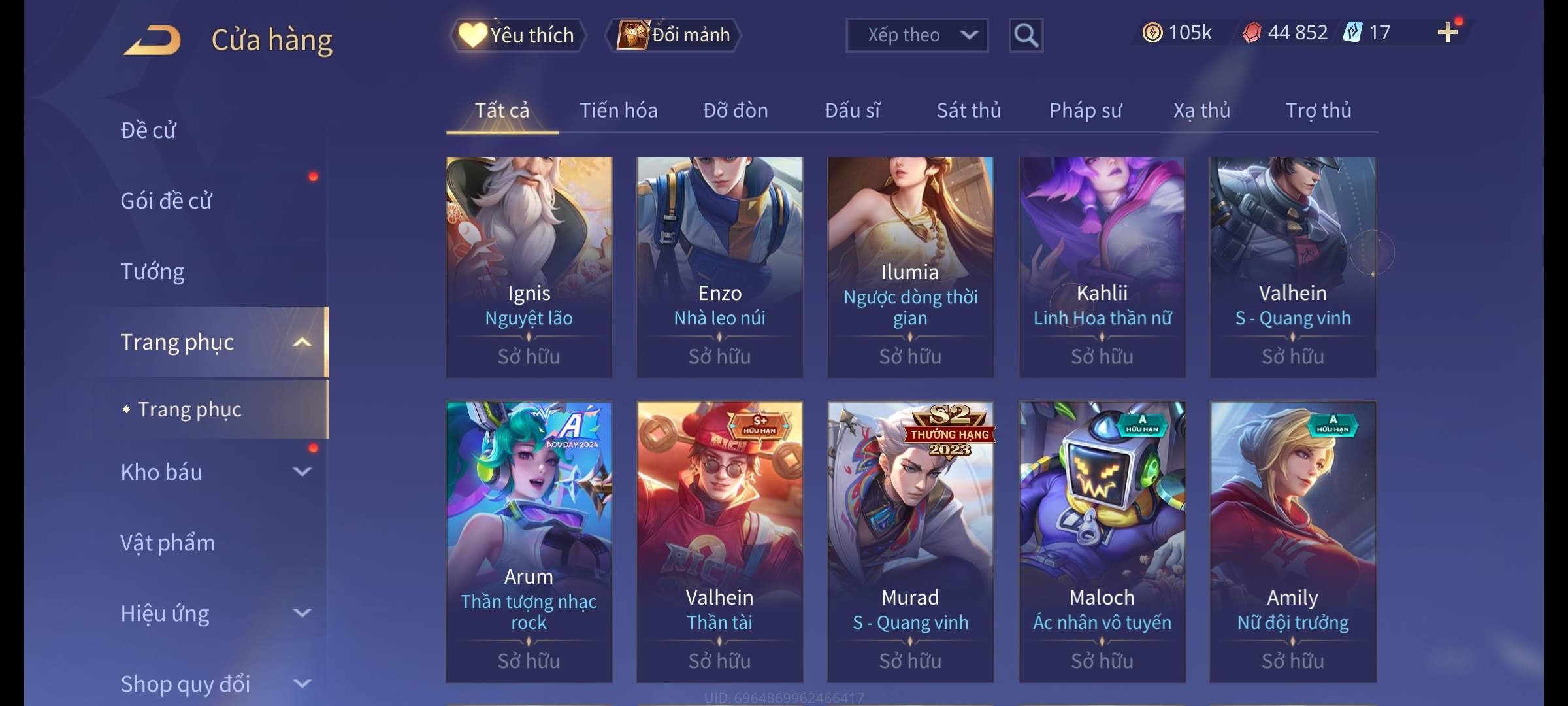Collapse the Trang phục sidebar section
The height and width of the screenshot is (706, 1568).
point(302,343)
